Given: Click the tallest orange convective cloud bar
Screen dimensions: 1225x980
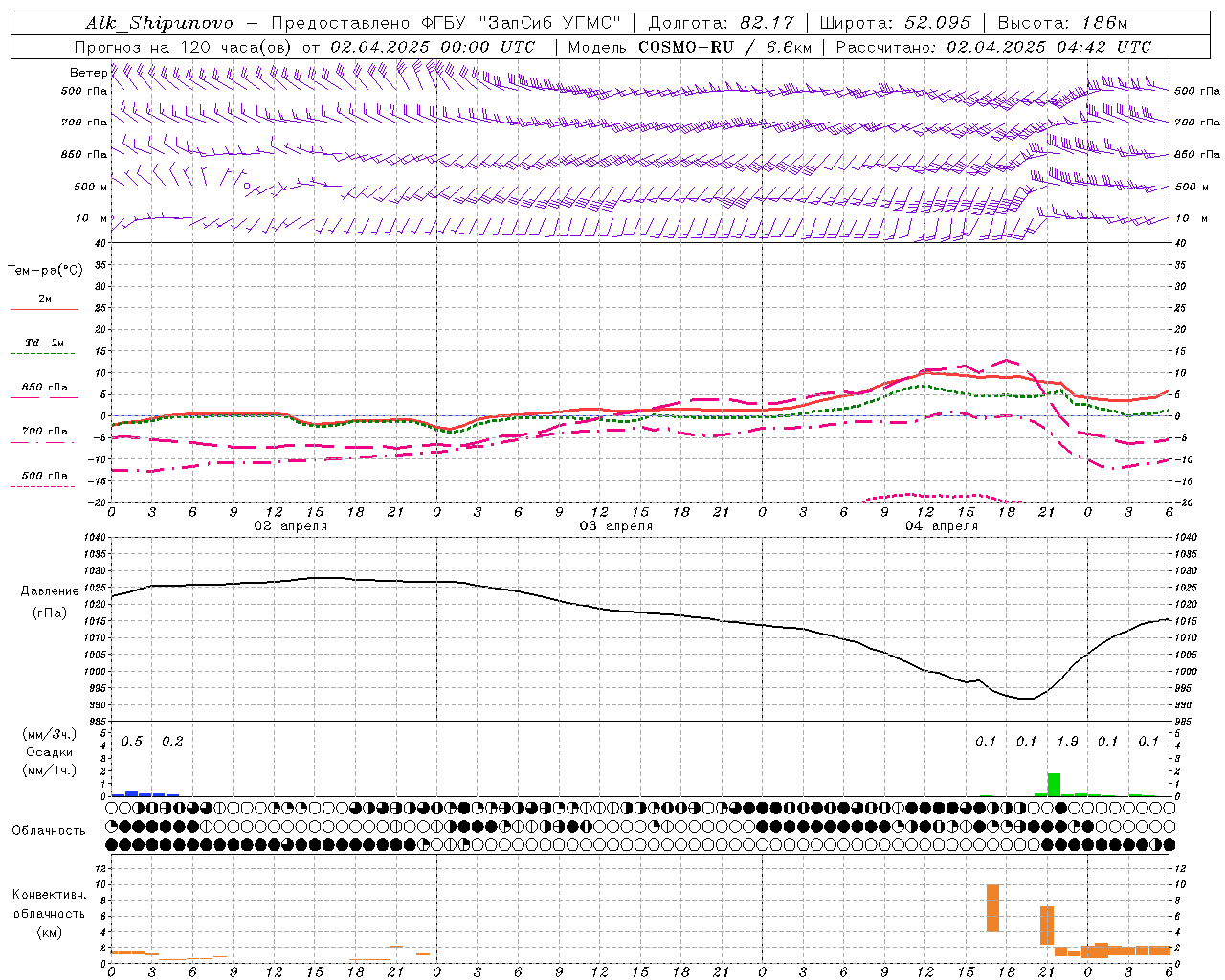Looking at the screenshot, I should (x=992, y=908).
